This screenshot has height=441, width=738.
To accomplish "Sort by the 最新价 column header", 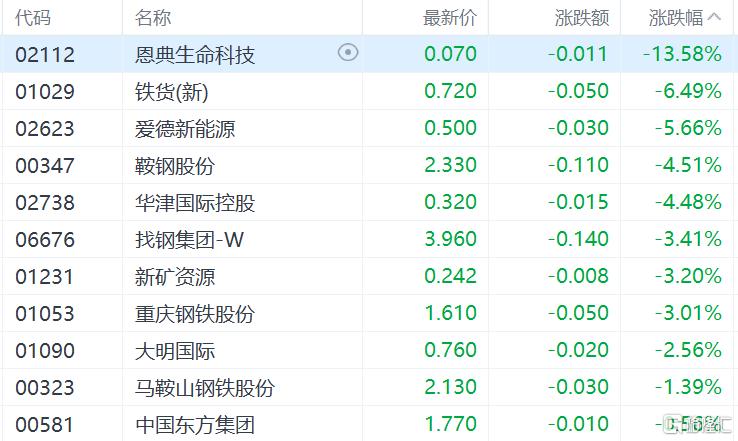I will pos(450,18).
